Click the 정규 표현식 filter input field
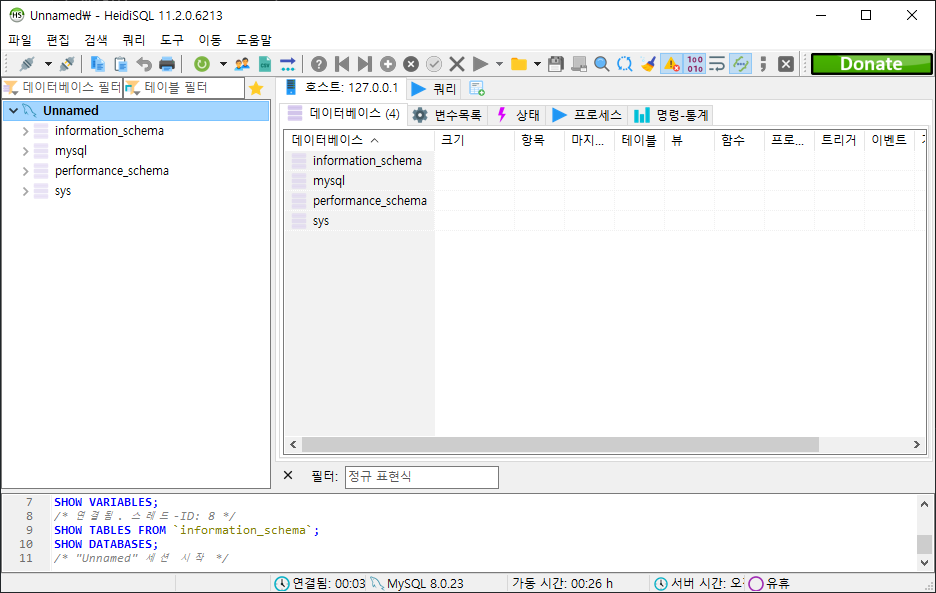Viewport: 936px width, 593px height. tap(421, 477)
